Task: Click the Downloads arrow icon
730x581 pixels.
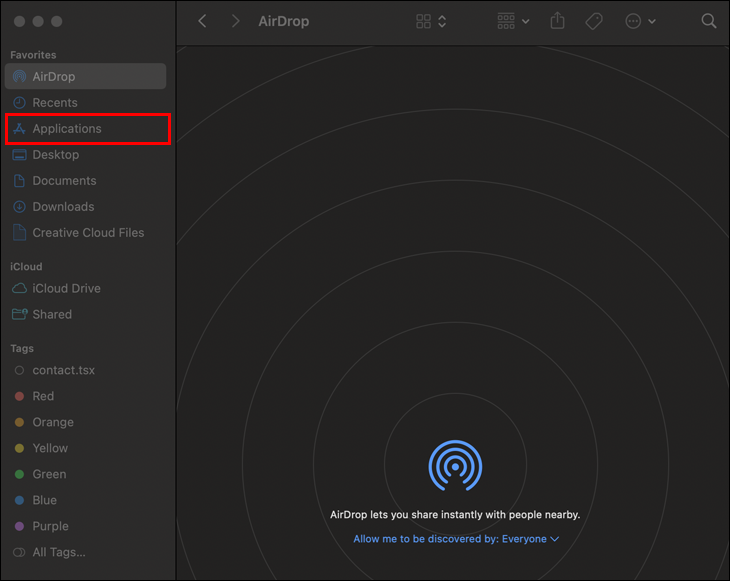Action: (x=20, y=207)
